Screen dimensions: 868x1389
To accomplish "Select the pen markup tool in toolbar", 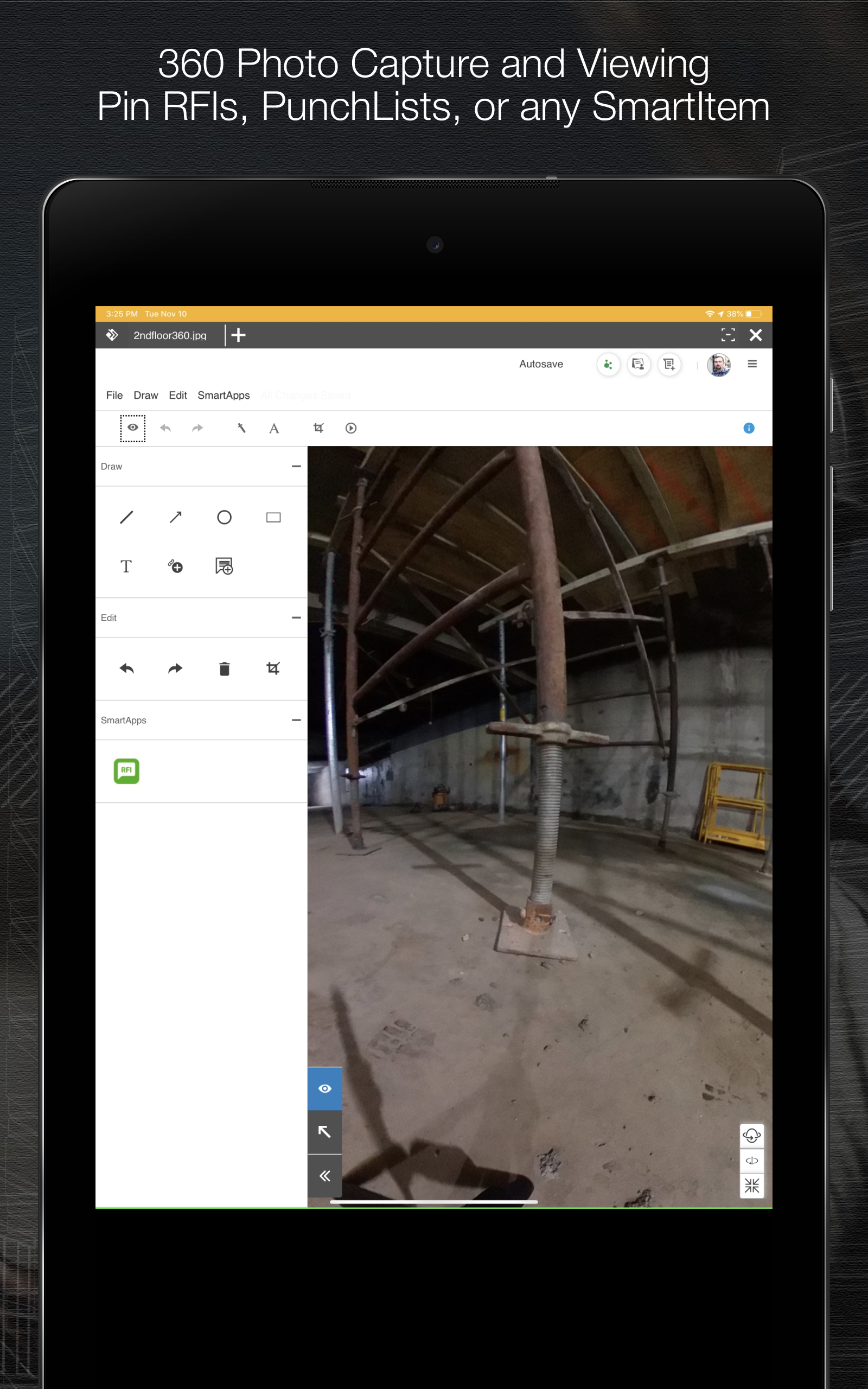I will pyautogui.click(x=242, y=428).
